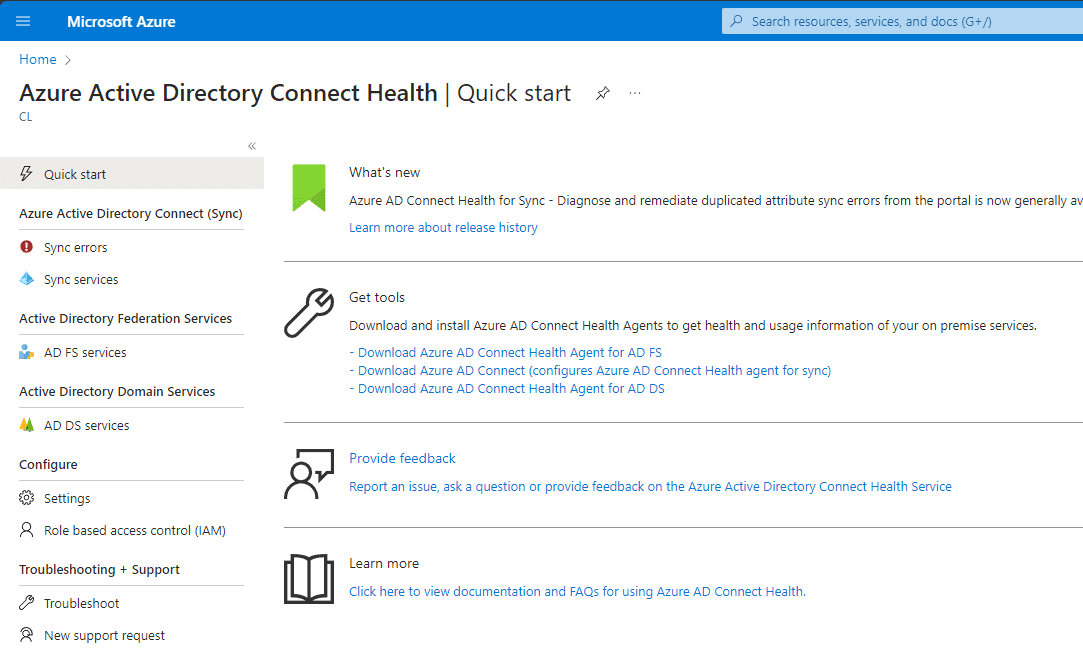Pin the Quick start page

(603, 93)
